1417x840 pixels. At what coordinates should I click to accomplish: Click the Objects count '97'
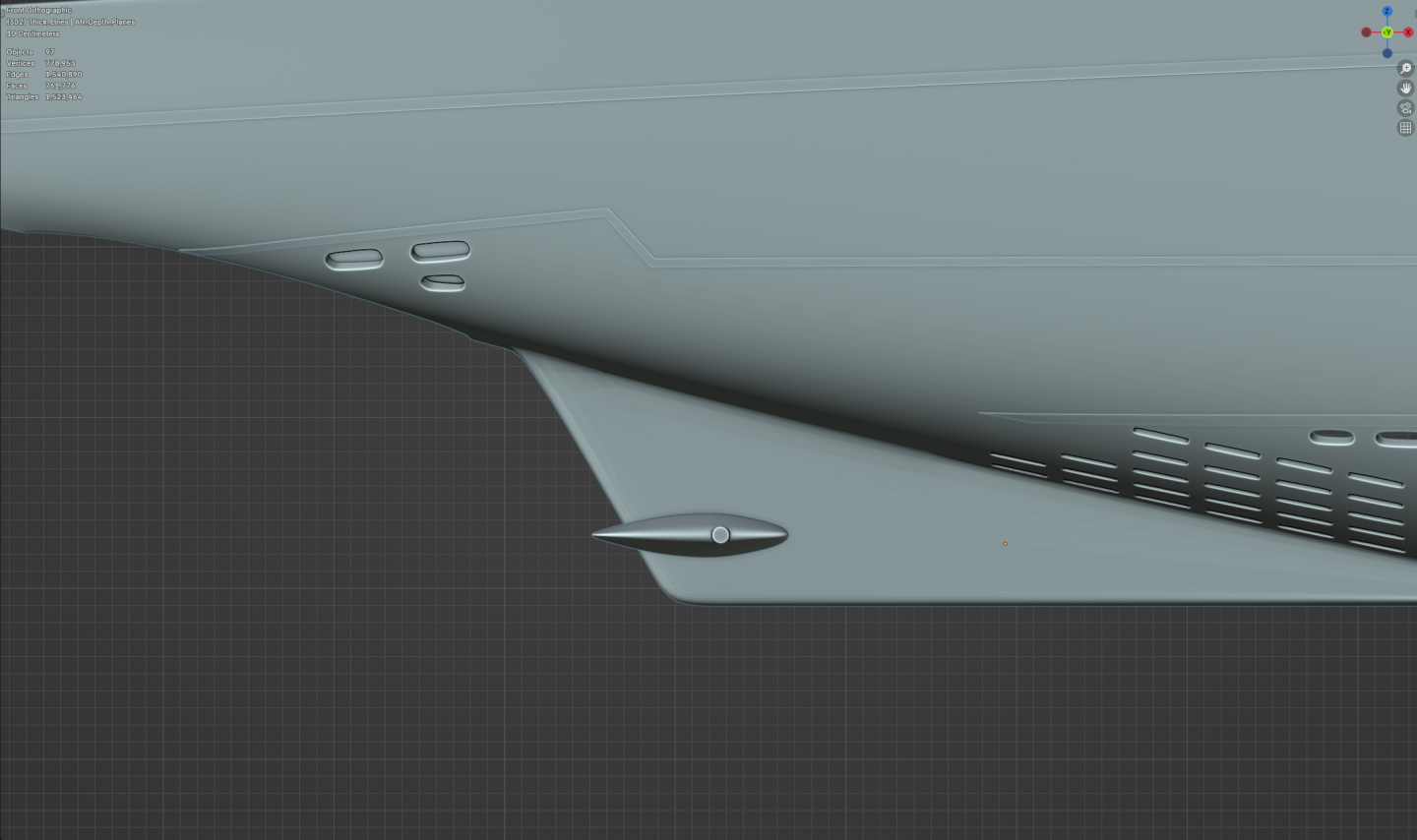coord(50,52)
